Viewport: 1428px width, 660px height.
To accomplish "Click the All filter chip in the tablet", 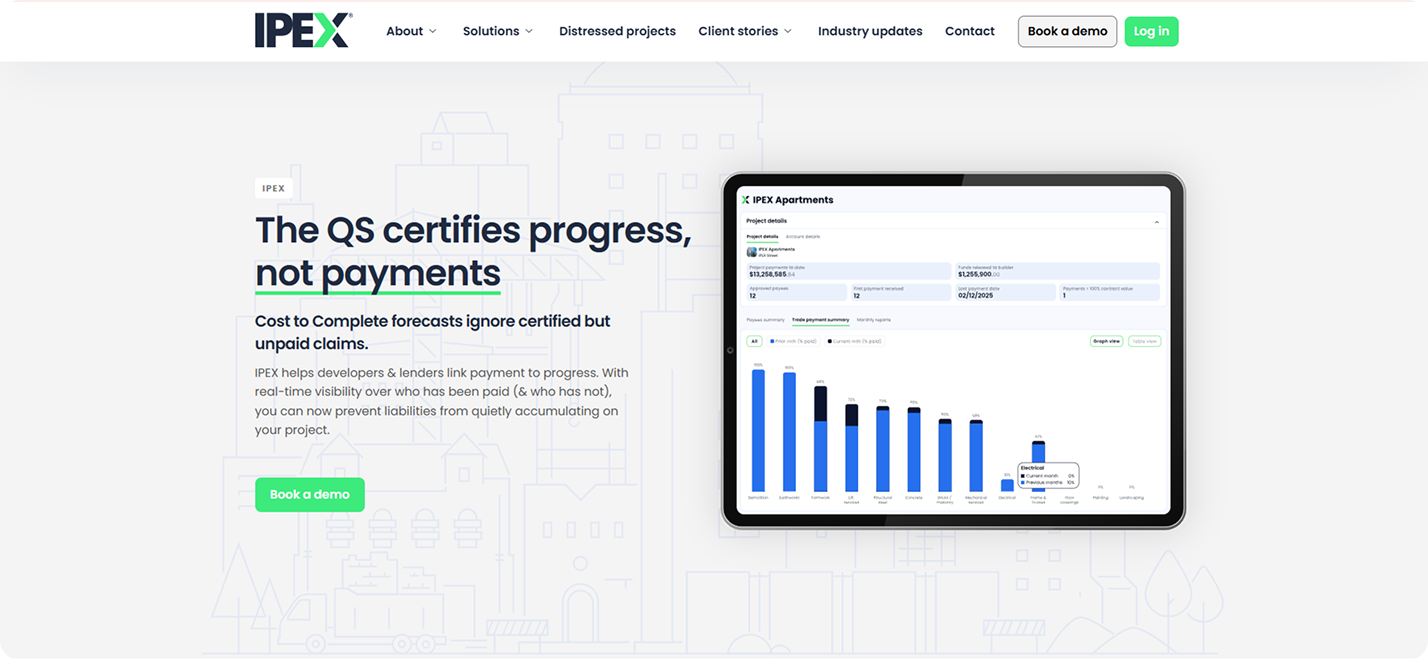I will point(755,341).
